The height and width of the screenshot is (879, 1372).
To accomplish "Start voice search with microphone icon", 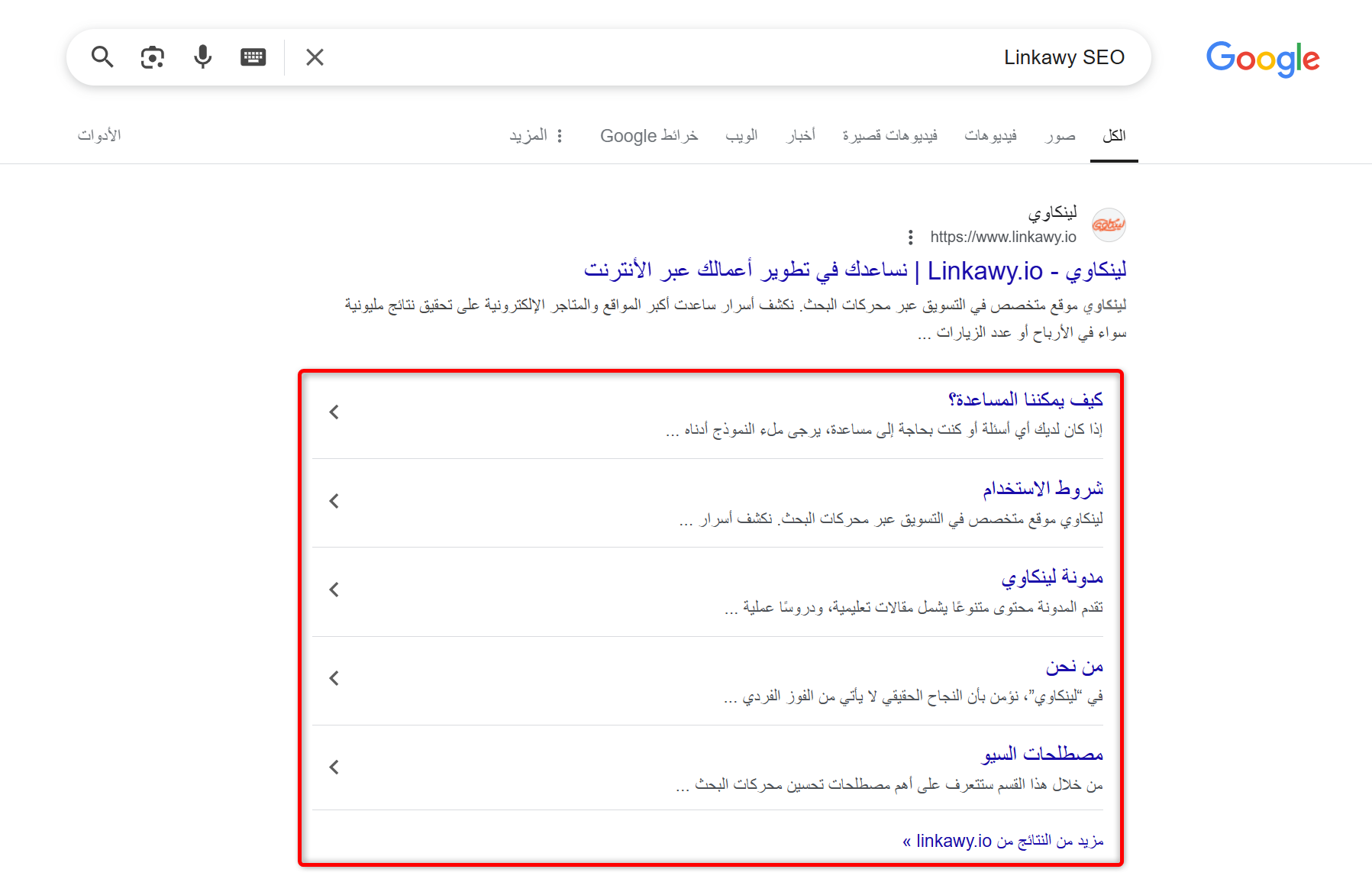I will pyautogui.click(x=202, y=57).
